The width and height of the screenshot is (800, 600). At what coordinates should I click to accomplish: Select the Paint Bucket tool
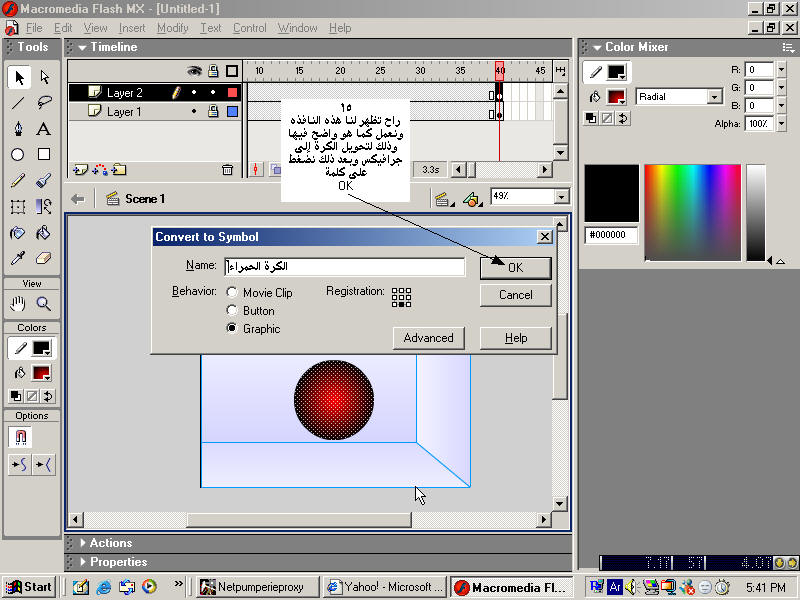click(44, 233)
